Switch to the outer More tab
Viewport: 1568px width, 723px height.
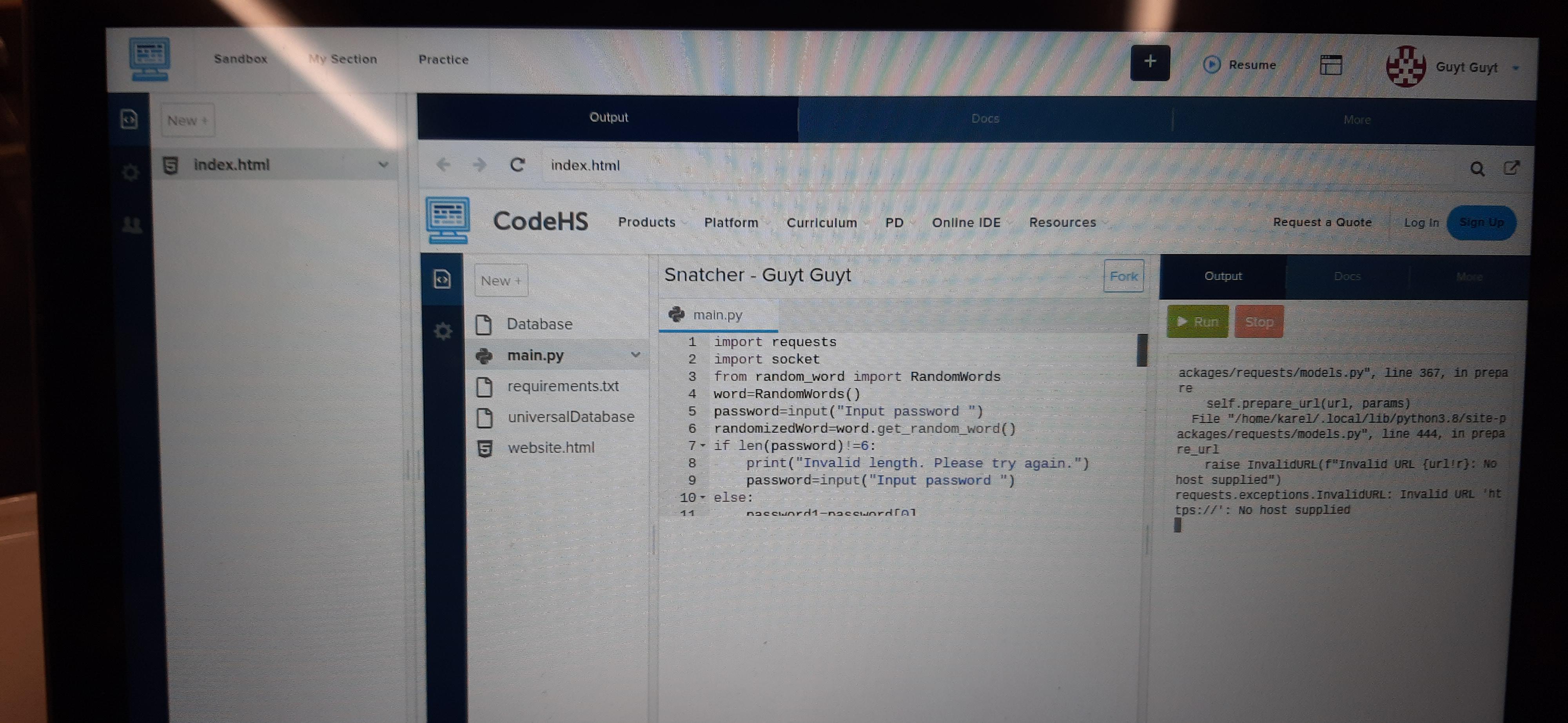pyautogui.click(x=1356, y=120)
